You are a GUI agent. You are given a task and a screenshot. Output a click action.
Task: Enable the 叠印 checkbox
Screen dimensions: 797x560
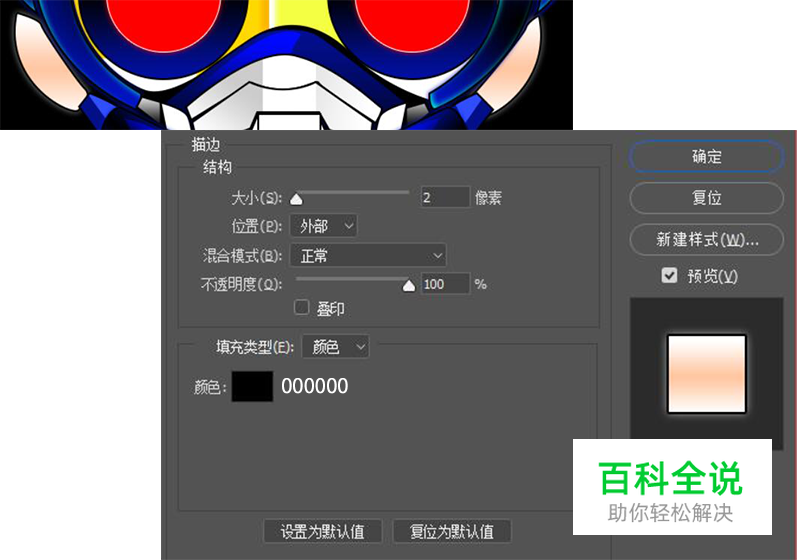pyautogui.click(x=301, y=307)
